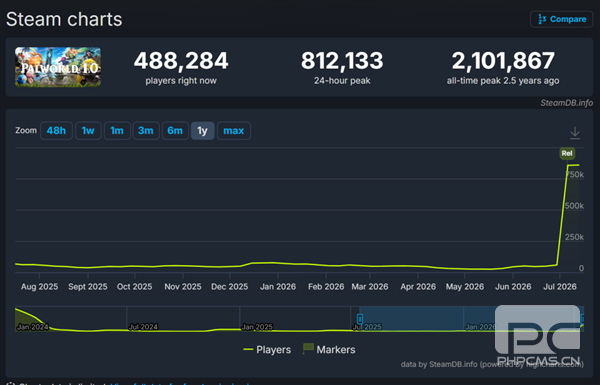The width and height of the screenshot is (600, 385).
Task: Set chart zoom to 6m
Action: (175, 131)
